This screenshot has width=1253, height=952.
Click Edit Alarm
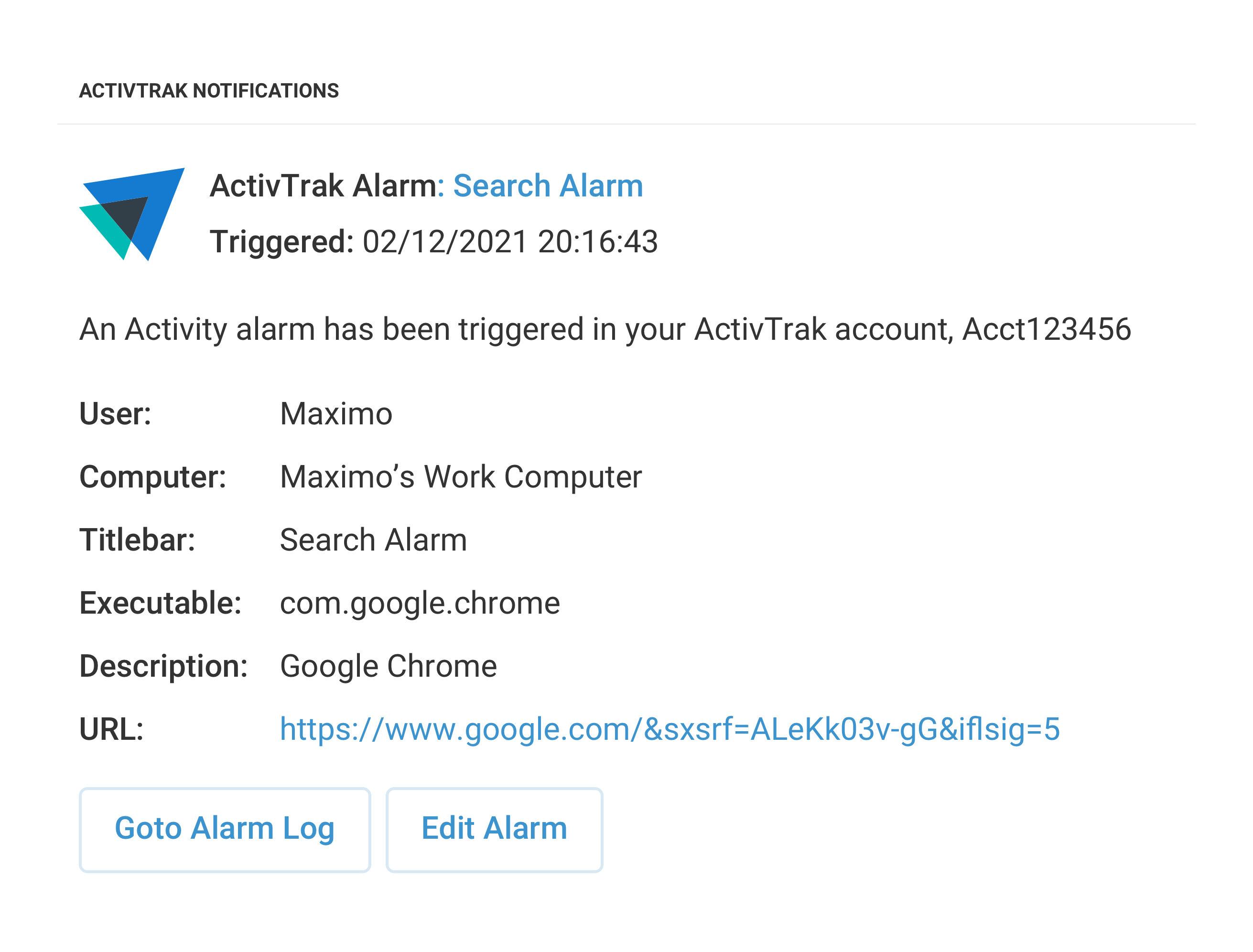pyautogui.click(x=494, y=829)
